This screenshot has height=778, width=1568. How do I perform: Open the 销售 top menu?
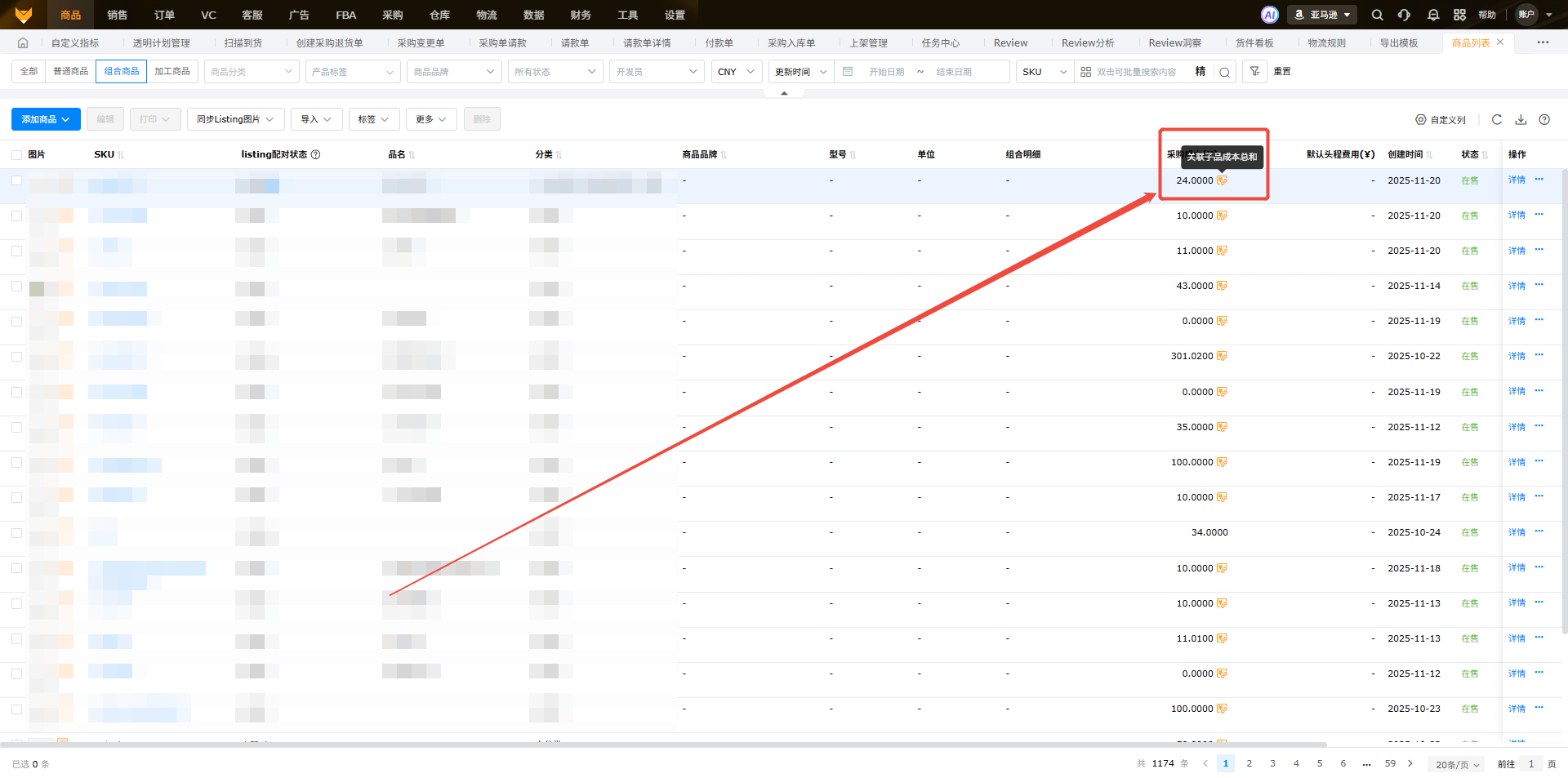[118, 15]
